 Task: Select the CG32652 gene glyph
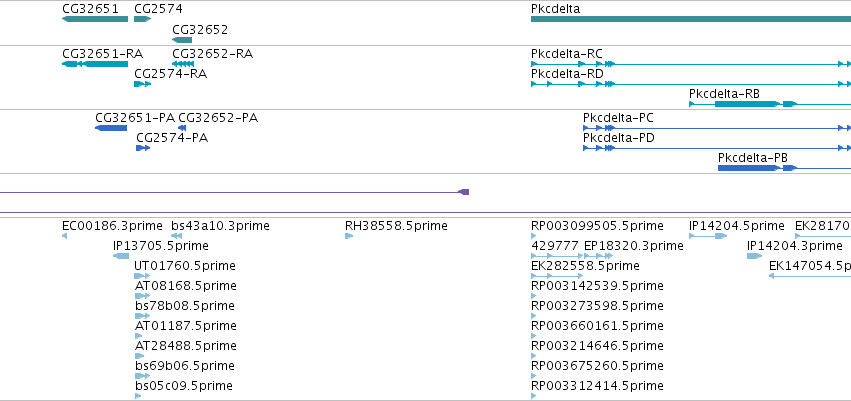[182, 40]
